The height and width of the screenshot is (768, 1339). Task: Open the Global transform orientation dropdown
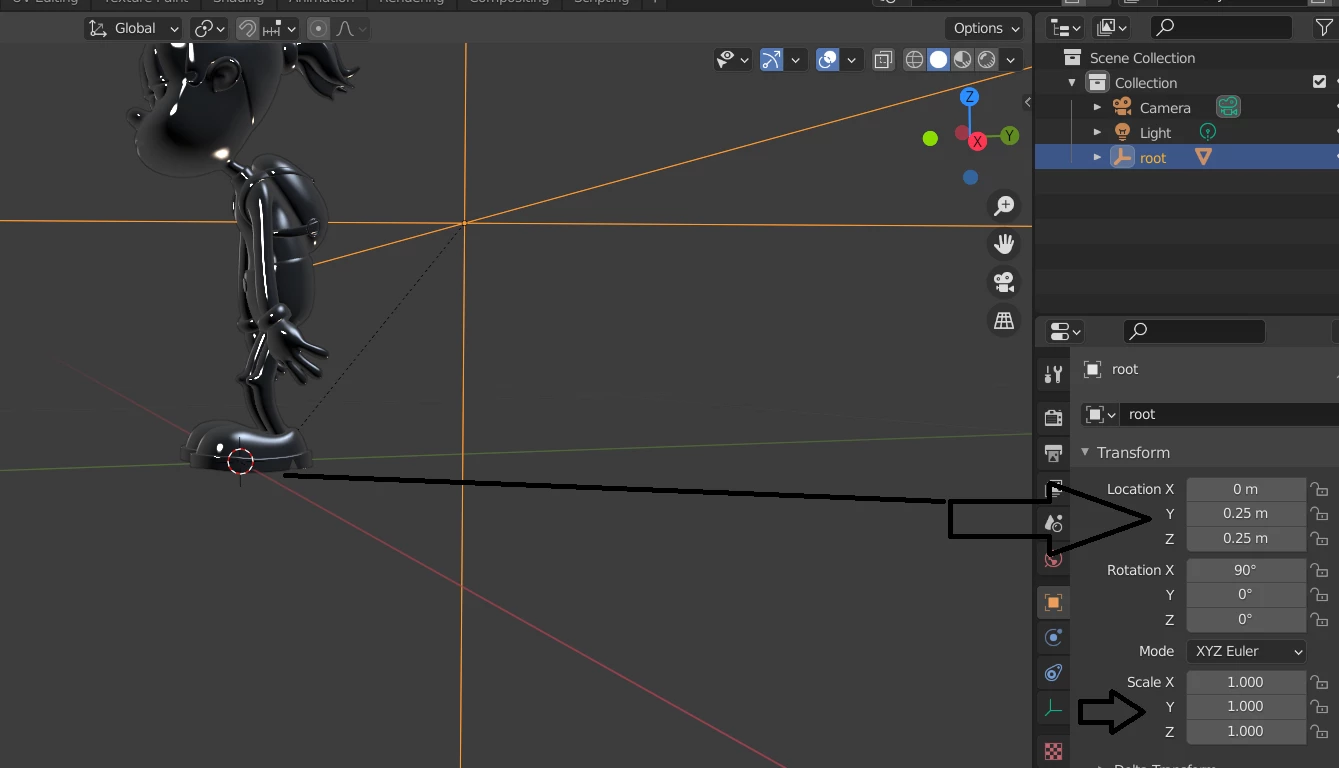coord(133,29)
